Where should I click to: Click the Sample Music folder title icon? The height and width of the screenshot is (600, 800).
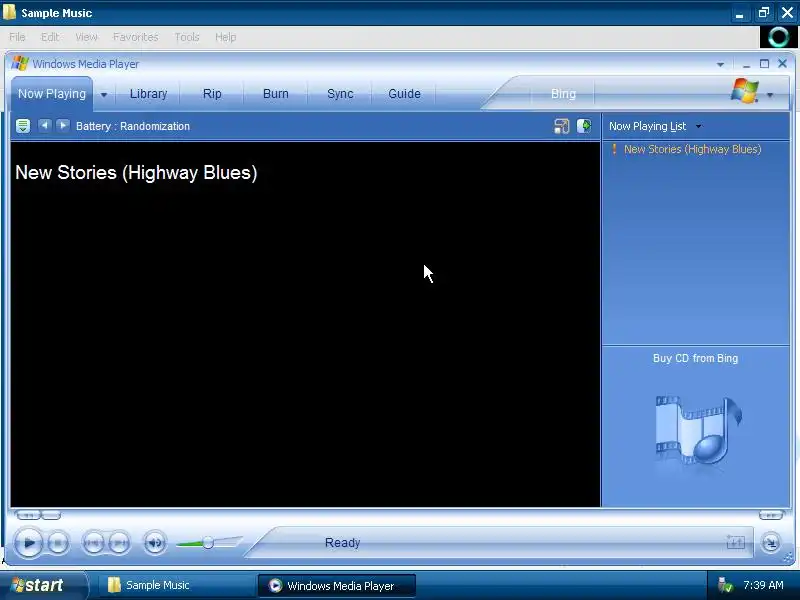pos(9,13)
